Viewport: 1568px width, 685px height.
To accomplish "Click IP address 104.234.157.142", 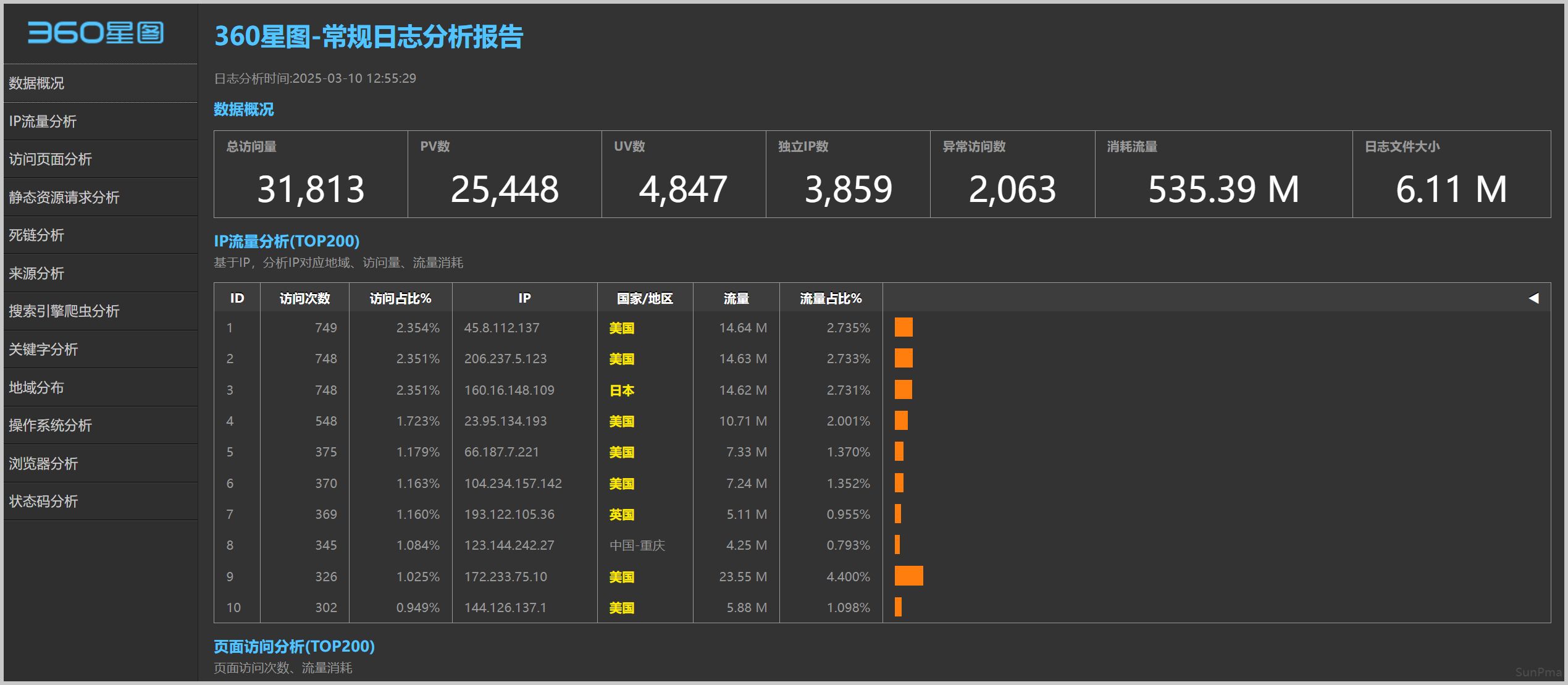I will point(513,484).
